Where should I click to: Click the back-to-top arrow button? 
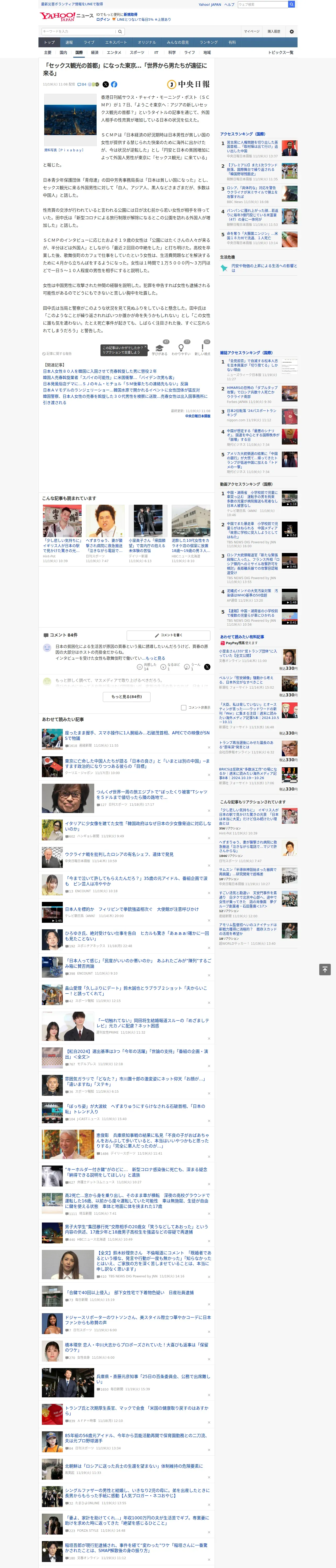click(325, 969)
